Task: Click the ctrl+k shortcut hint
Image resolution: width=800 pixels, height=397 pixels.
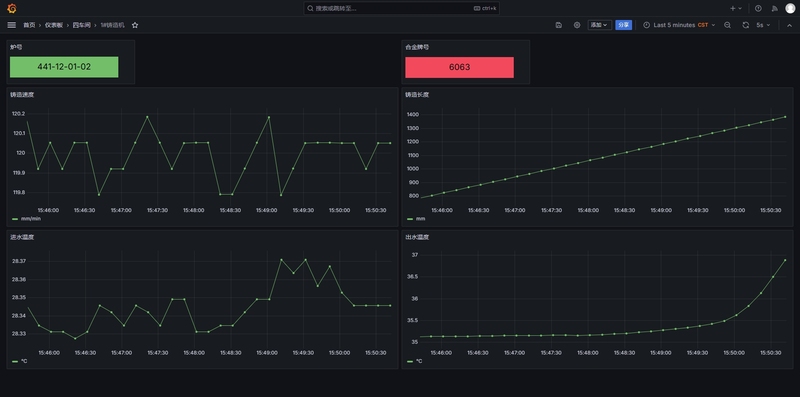Action: [485, 8]
